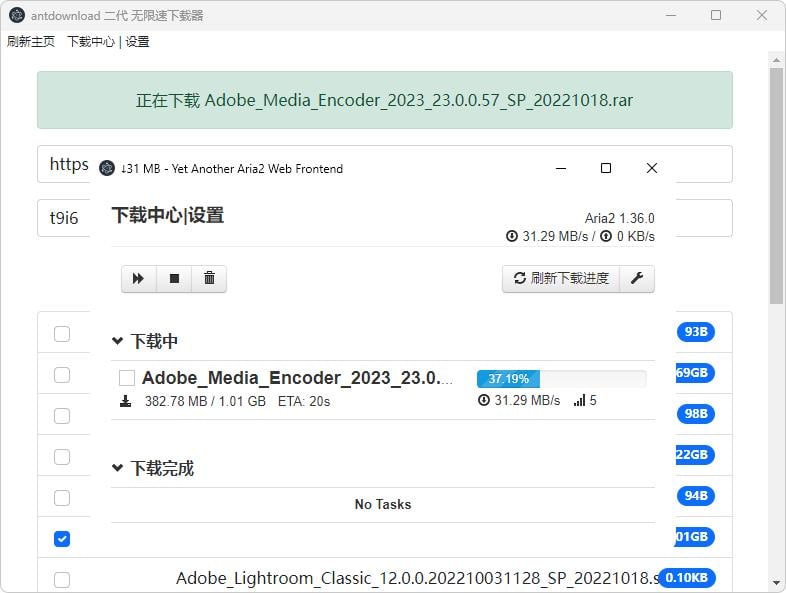
Task: Minimize the Aria2 Web Frontend window
Action: (561, 168)
